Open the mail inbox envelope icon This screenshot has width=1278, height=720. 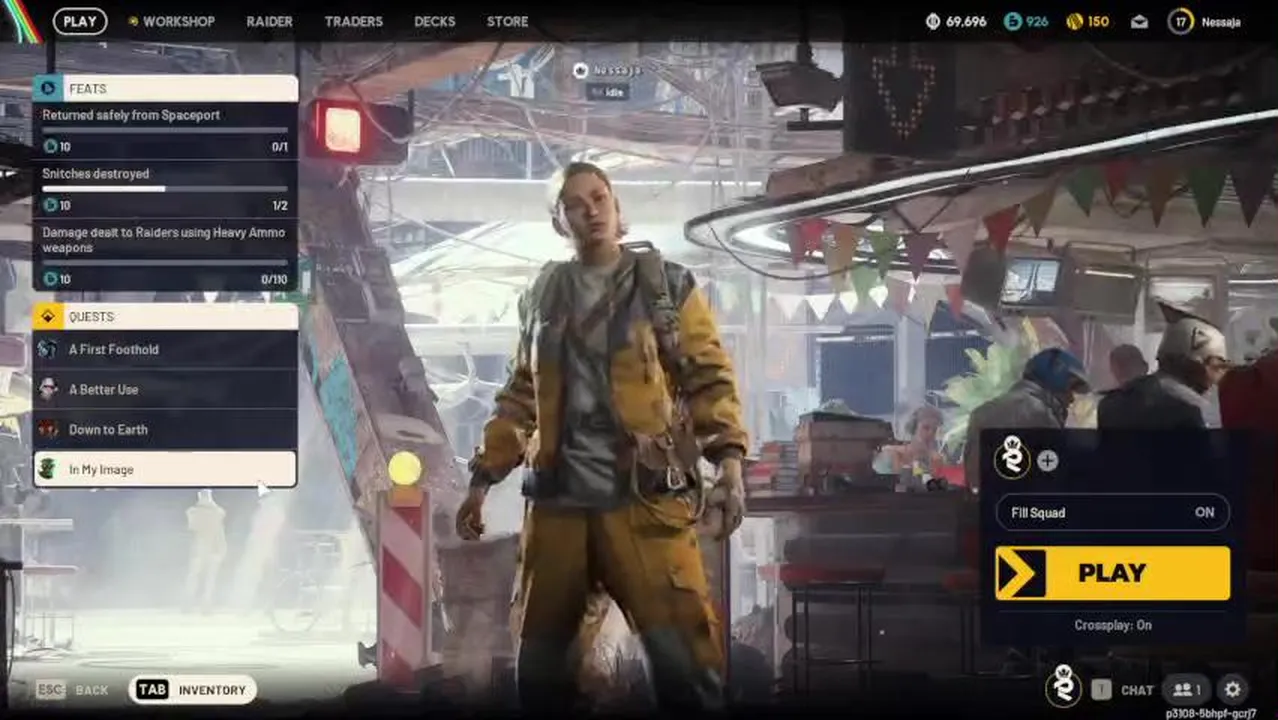pos(1139,22)
